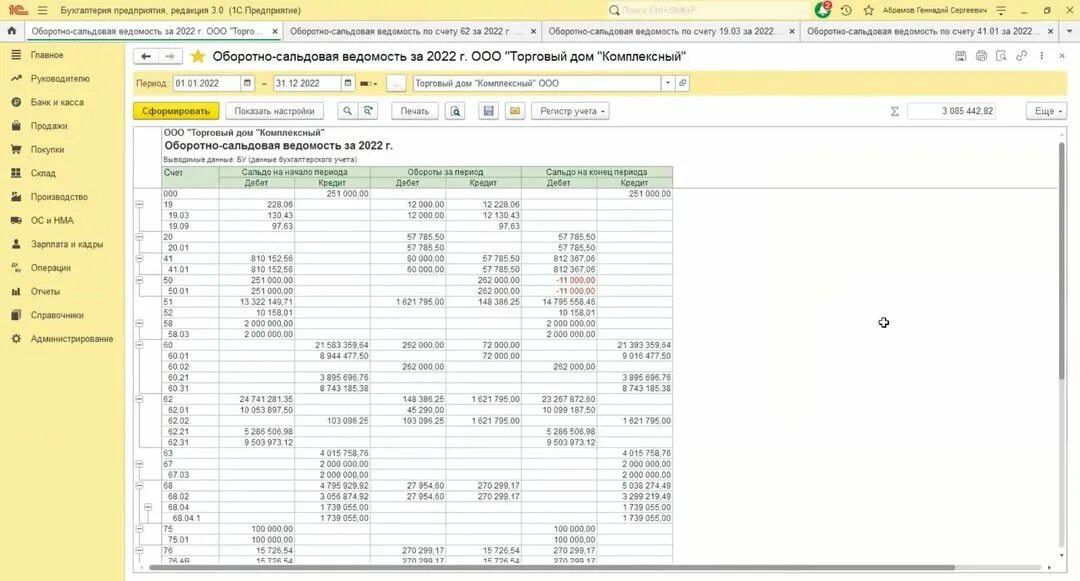This screenshot has width=1080, height=581.
Task: Click the preview icon in form header
Action: [1001, 56]
